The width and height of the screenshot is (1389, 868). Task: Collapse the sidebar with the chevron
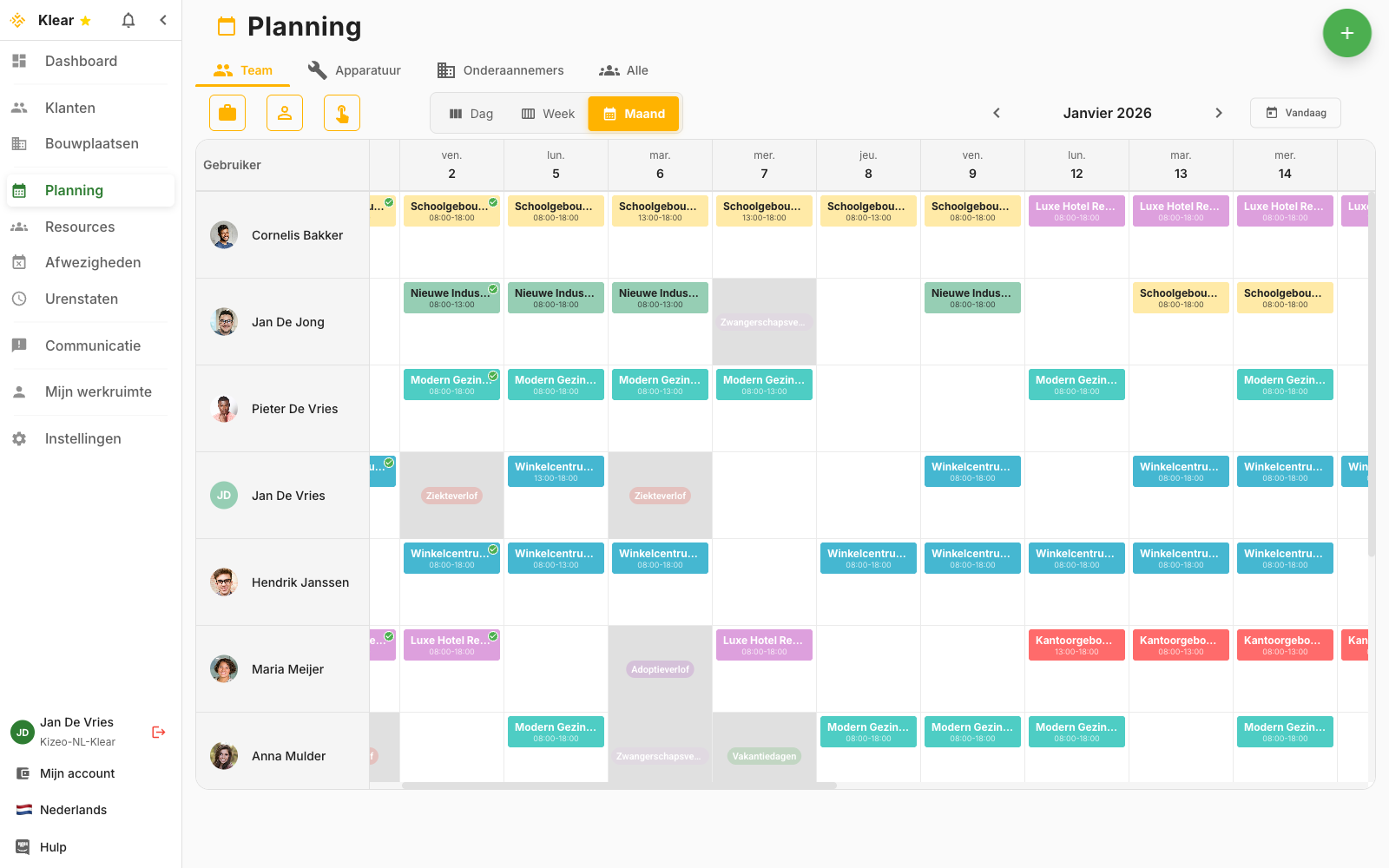click(163, 19)
